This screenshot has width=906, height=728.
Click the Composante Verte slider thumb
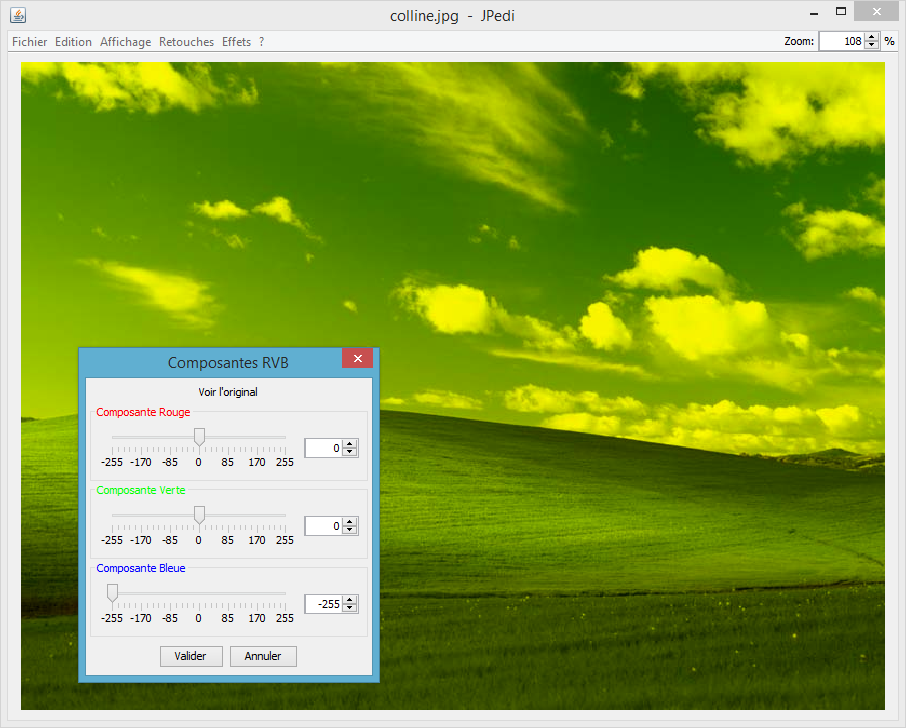coord(199,515)
